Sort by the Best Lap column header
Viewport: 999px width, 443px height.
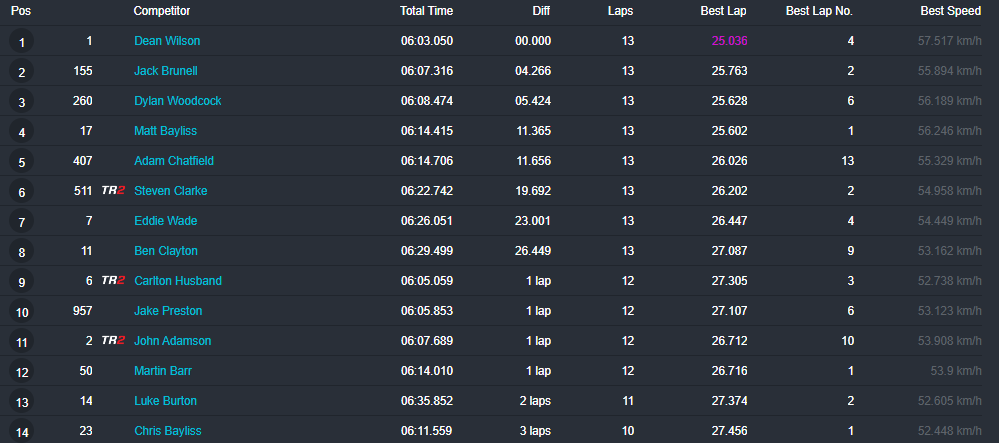(724, 11)
